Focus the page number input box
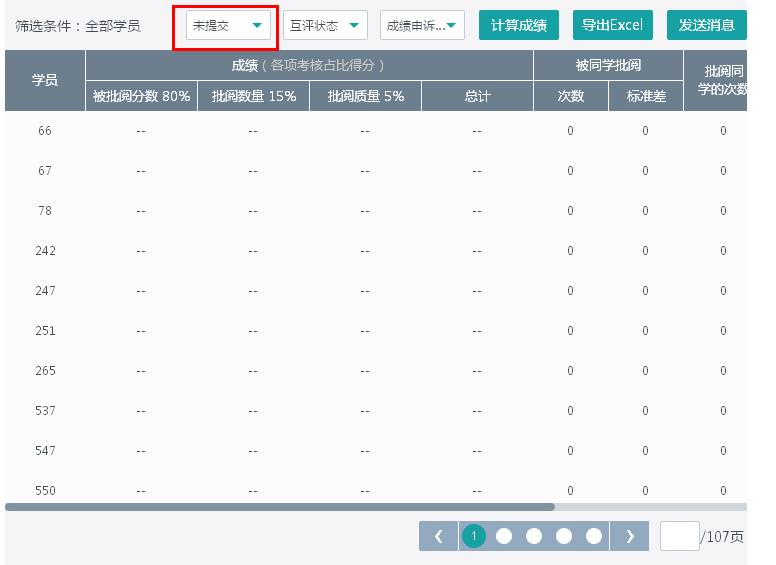Image resolution: width=776 pixels, height=565 pixels. [679, 537]
